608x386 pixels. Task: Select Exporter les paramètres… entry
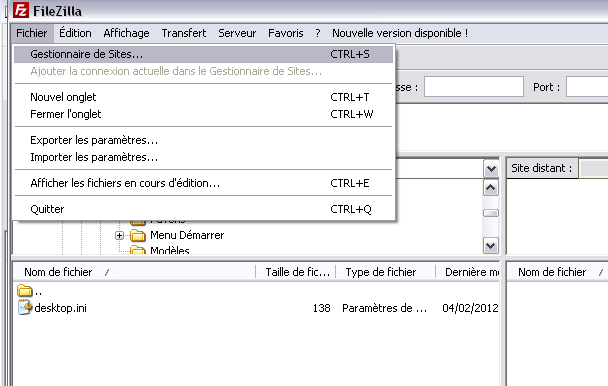tap(204, 140)
